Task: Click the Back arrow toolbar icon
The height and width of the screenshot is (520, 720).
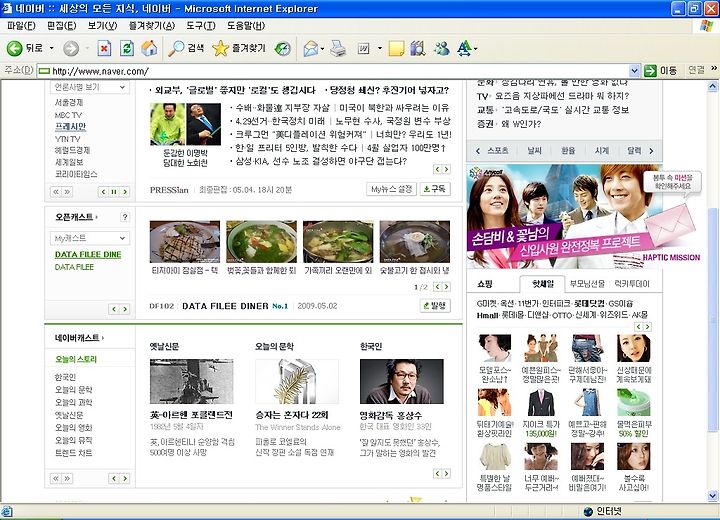Action: [14, 48]
